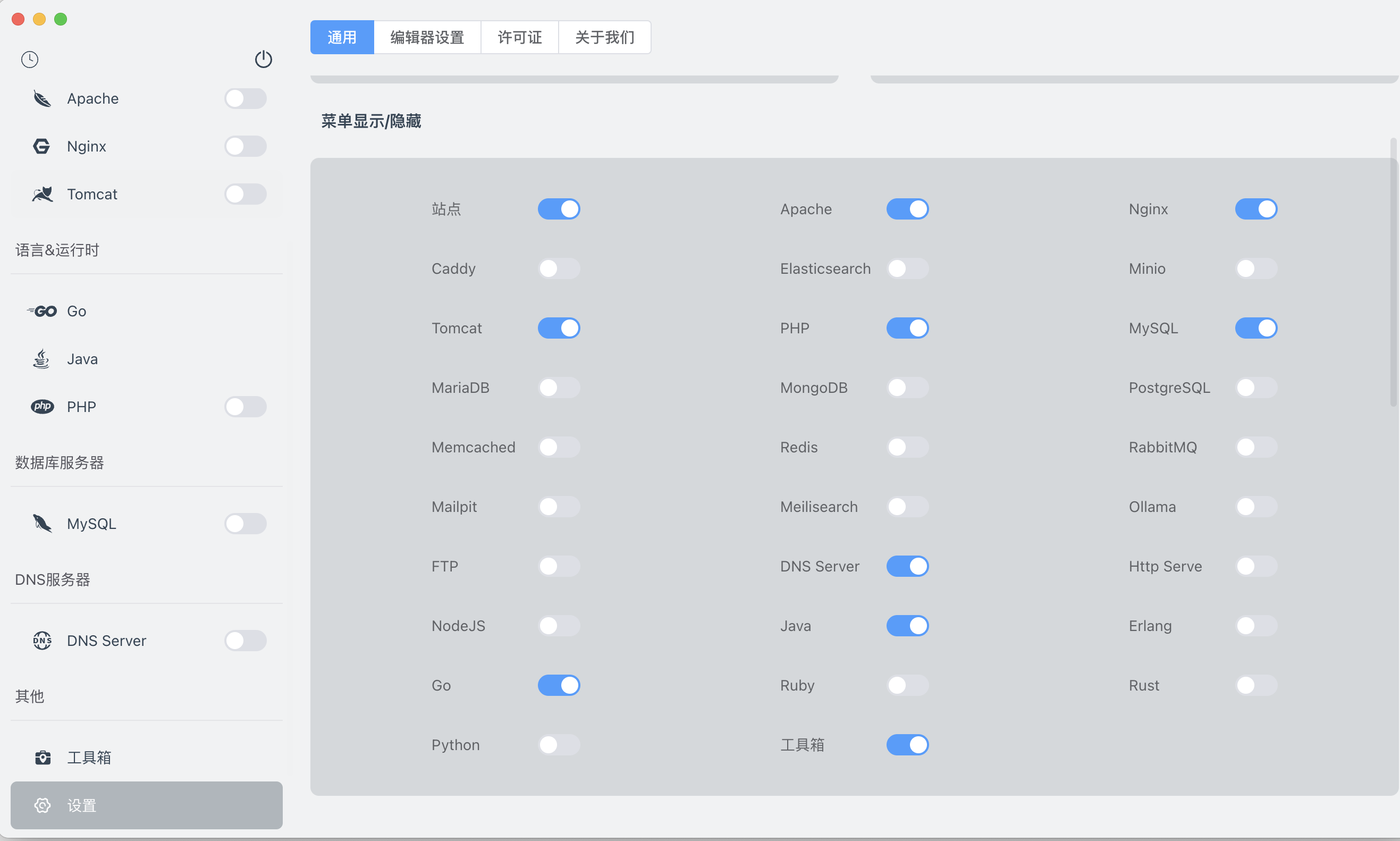Viewport: 1400px width, 841px height.
Task: Click the settings panel vertical scrollbar
Action: point(1394,272)
